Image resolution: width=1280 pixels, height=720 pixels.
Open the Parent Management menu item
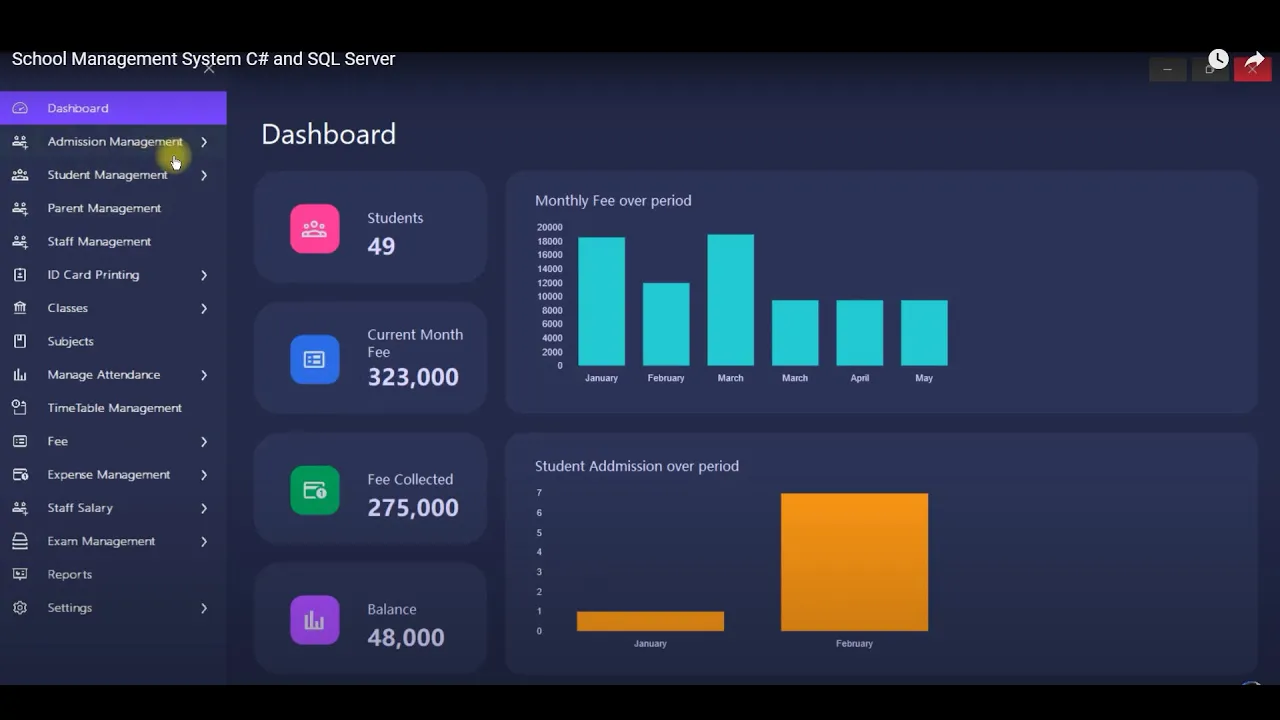(113, 208)
